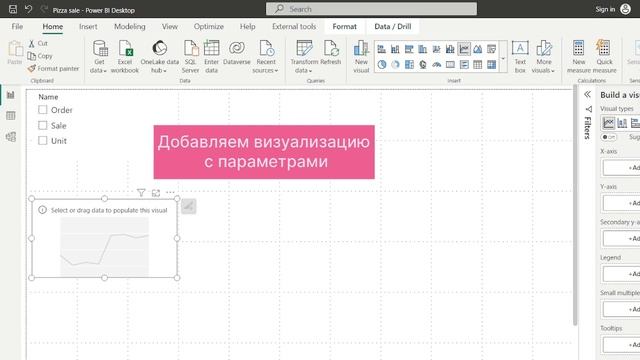Insert a New visual

[x=361, y=57]
